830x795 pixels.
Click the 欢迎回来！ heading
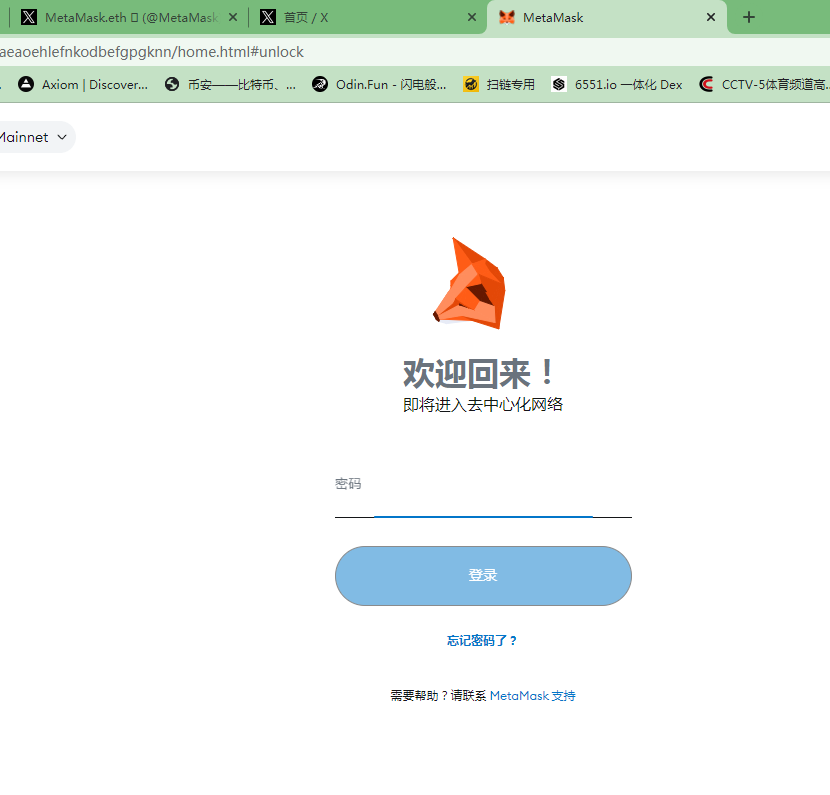[479, 374]
